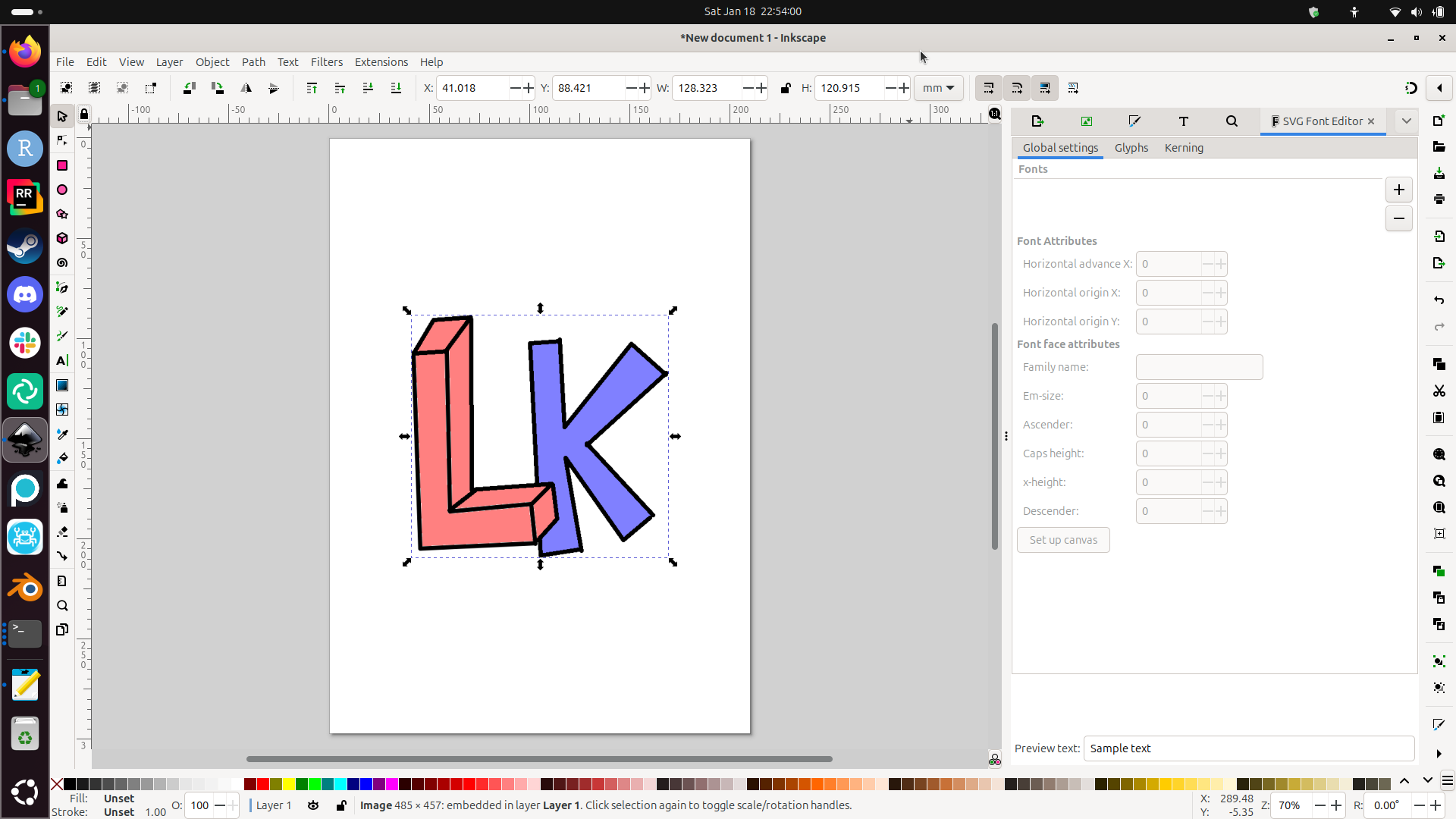Decrease the width W value
Viewport: 1456px width, 819px height.
click(x=748, y=88)
